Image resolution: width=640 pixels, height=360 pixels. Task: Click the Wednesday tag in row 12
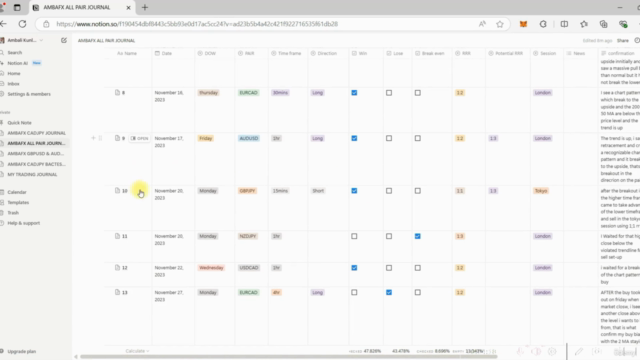[x=211, y=268]
